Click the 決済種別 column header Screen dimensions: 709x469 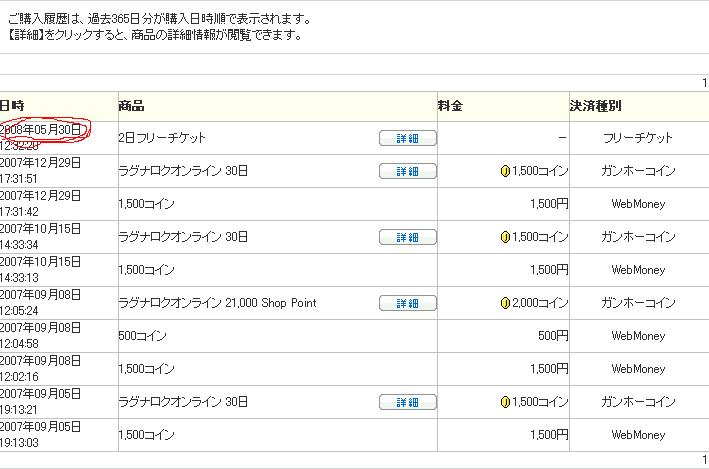[595, 106]
